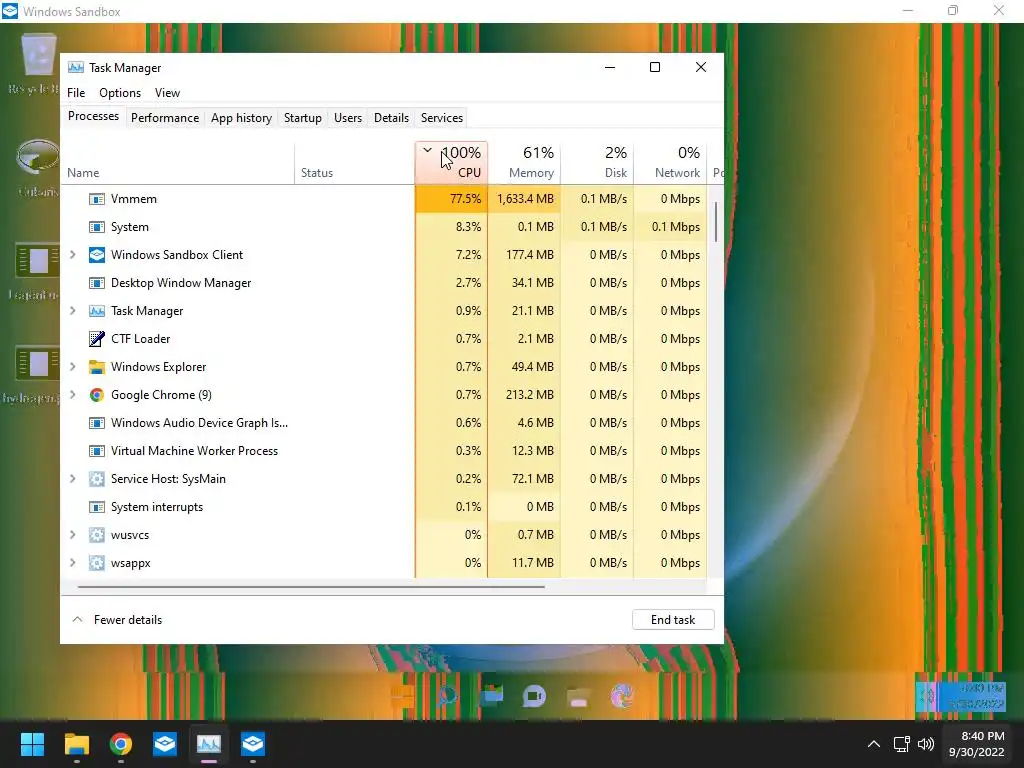The width and height of the screenshot is (1024, 768).
Task: Open the Recycle Bin on sandbox desktop
Action: pyautogui.click(x=38, y=64)
